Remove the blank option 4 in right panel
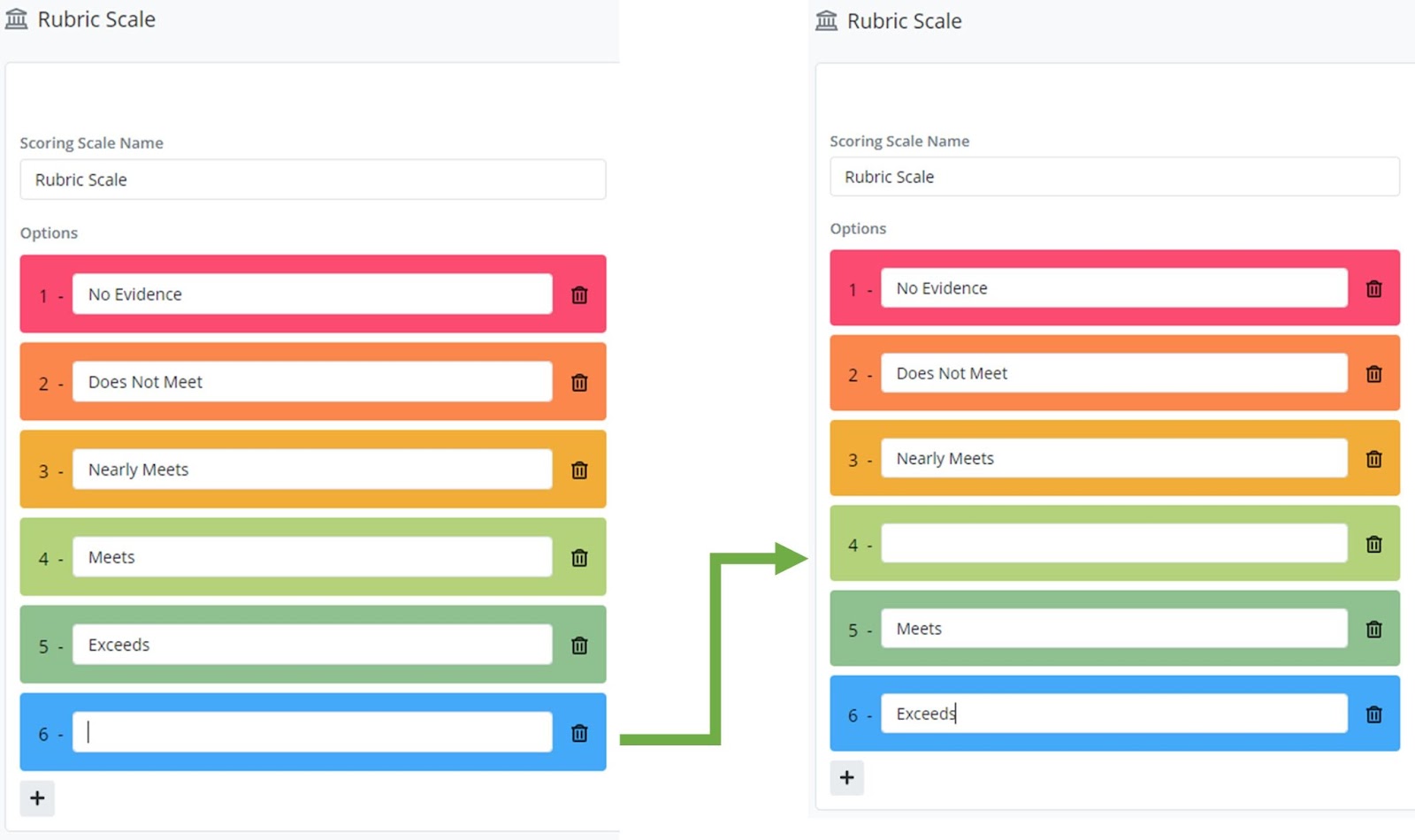 point(1373,545)
